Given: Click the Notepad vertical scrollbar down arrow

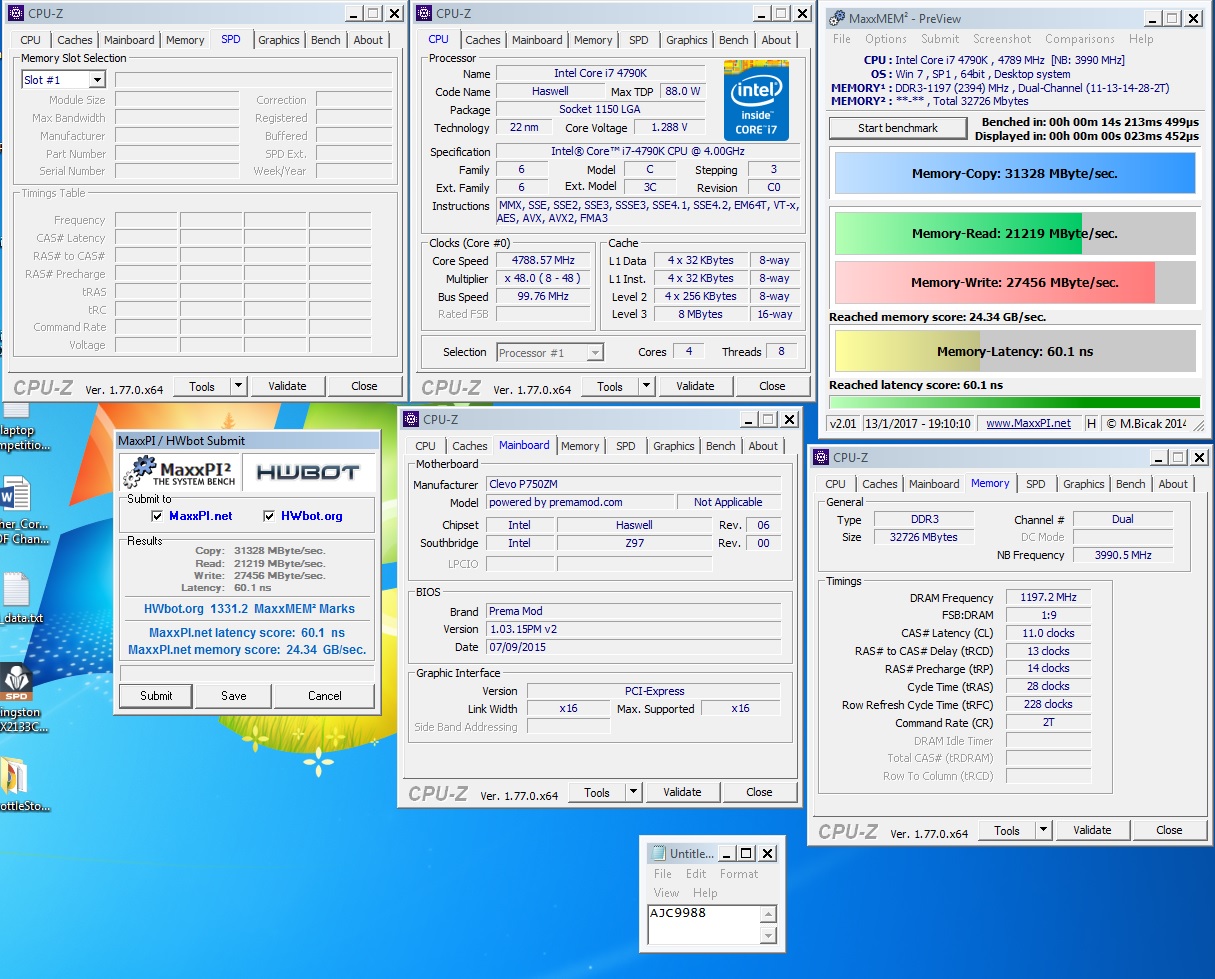Looking at the screenshot, I should [768, 936].
